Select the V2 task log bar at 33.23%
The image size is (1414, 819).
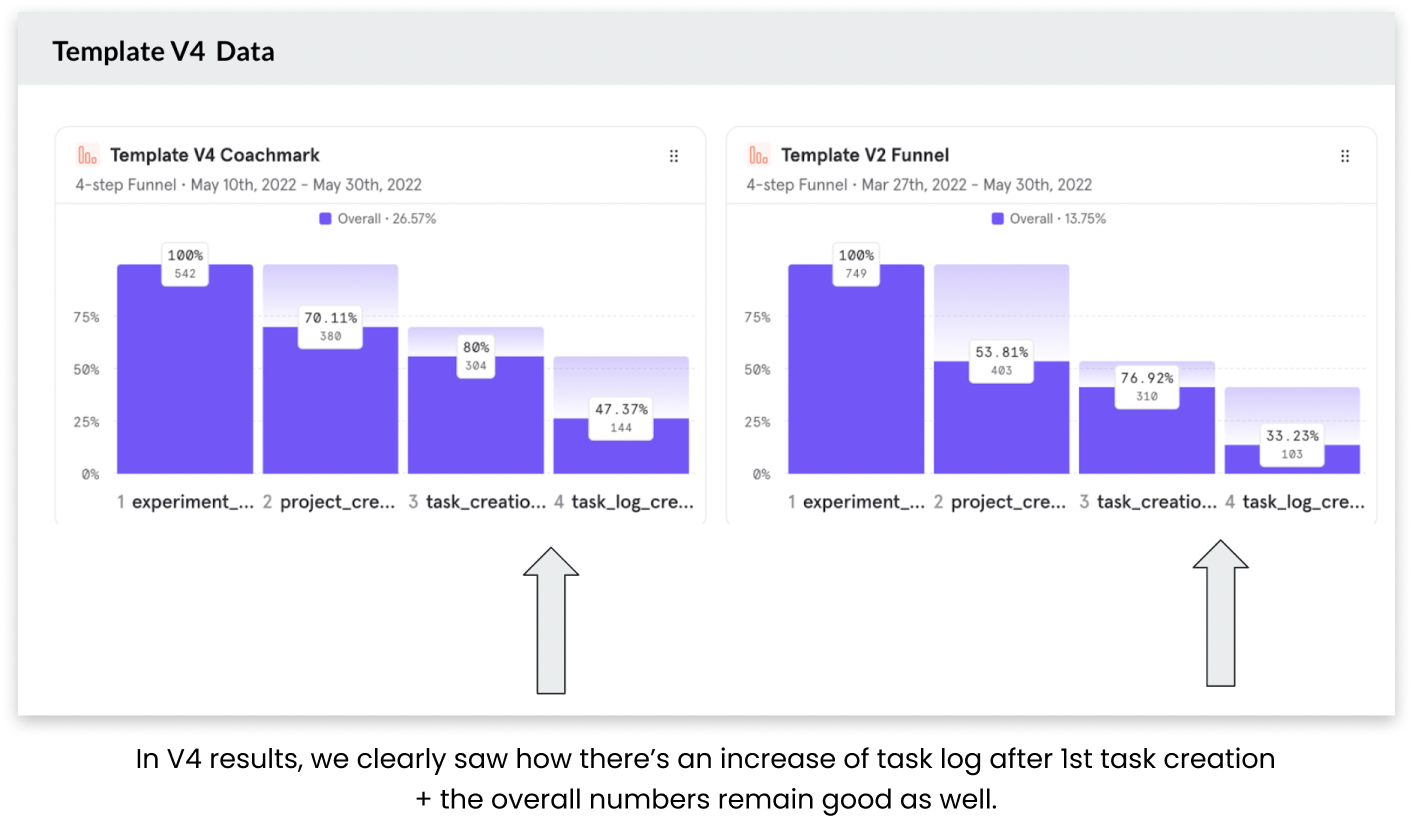point(1292,461)
